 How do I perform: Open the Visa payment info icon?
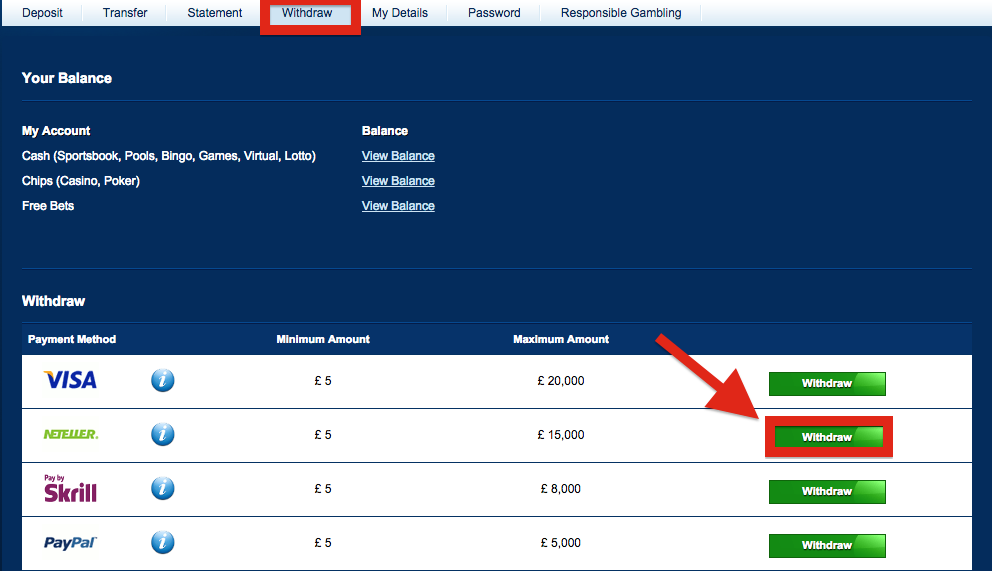pyautogui.click(x=163, y=381)
